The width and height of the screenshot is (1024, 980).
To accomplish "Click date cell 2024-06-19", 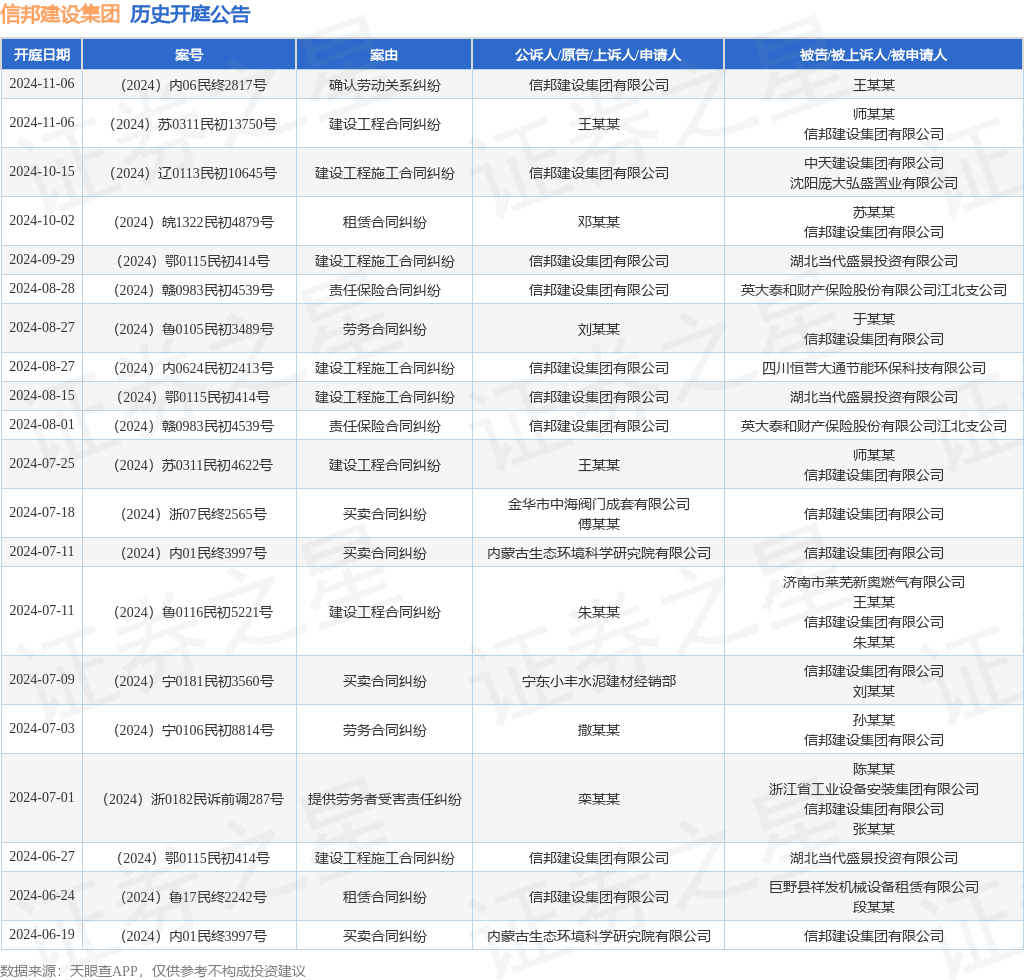I will pos(42,934).
